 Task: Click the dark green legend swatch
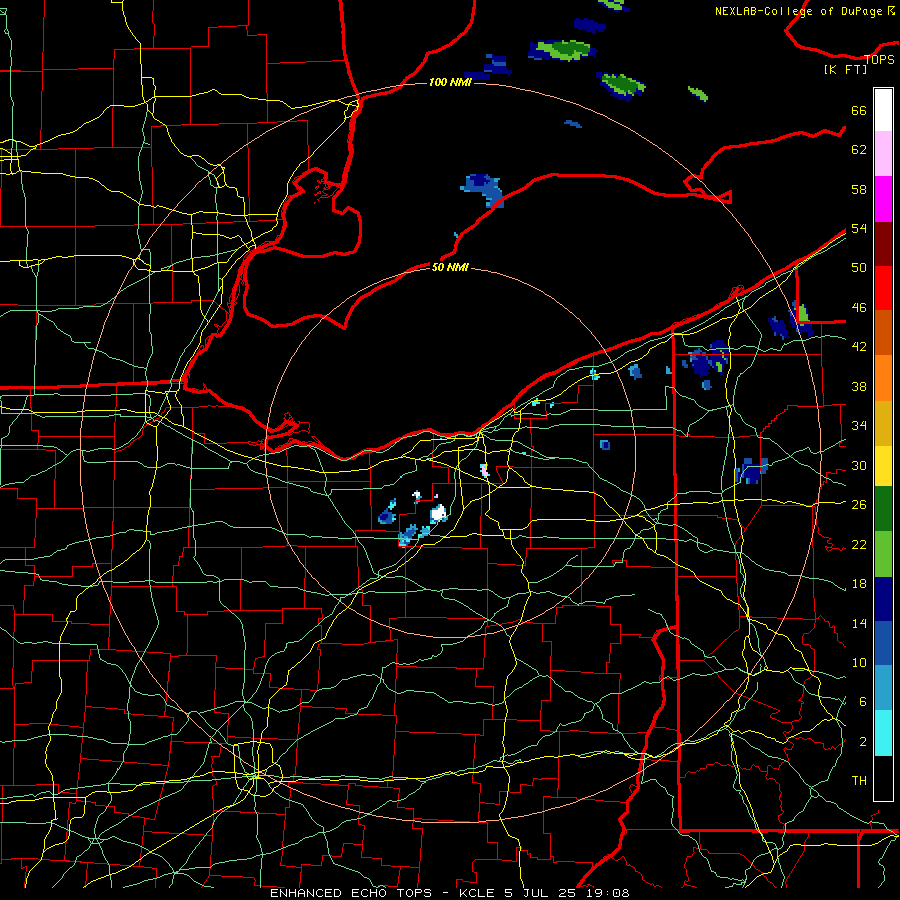click(x=883, y=509)
